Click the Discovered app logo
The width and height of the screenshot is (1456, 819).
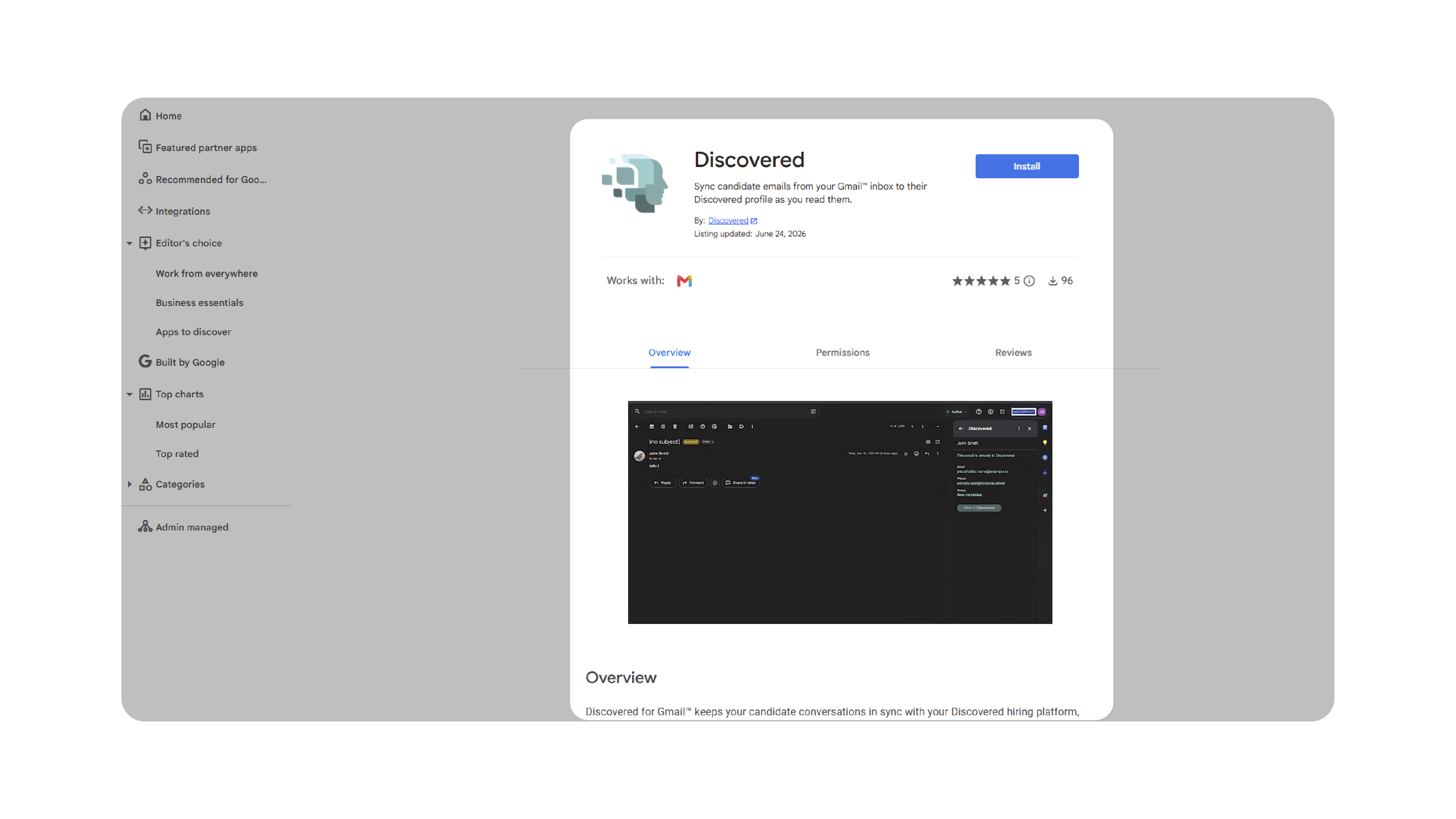click(635, 183)
